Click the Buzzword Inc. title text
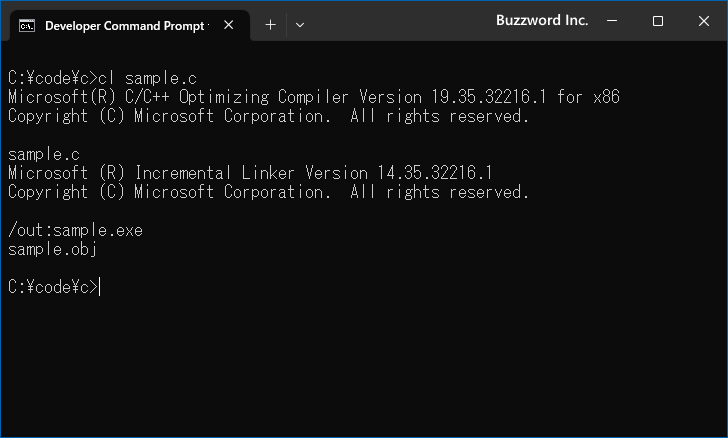The height and width of the screenshot is (438, 728). [x=542, y=20]
